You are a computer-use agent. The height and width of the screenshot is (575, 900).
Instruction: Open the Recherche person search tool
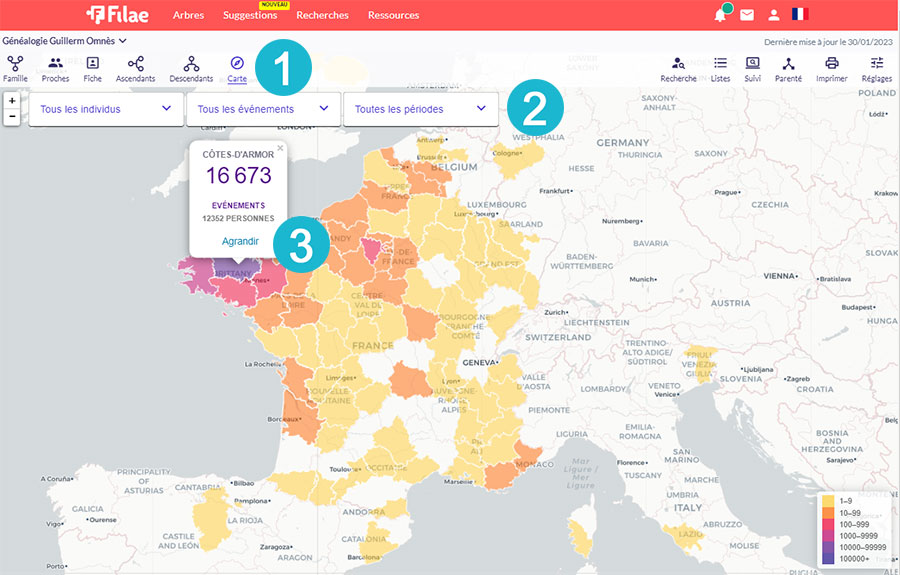[678, 67]
